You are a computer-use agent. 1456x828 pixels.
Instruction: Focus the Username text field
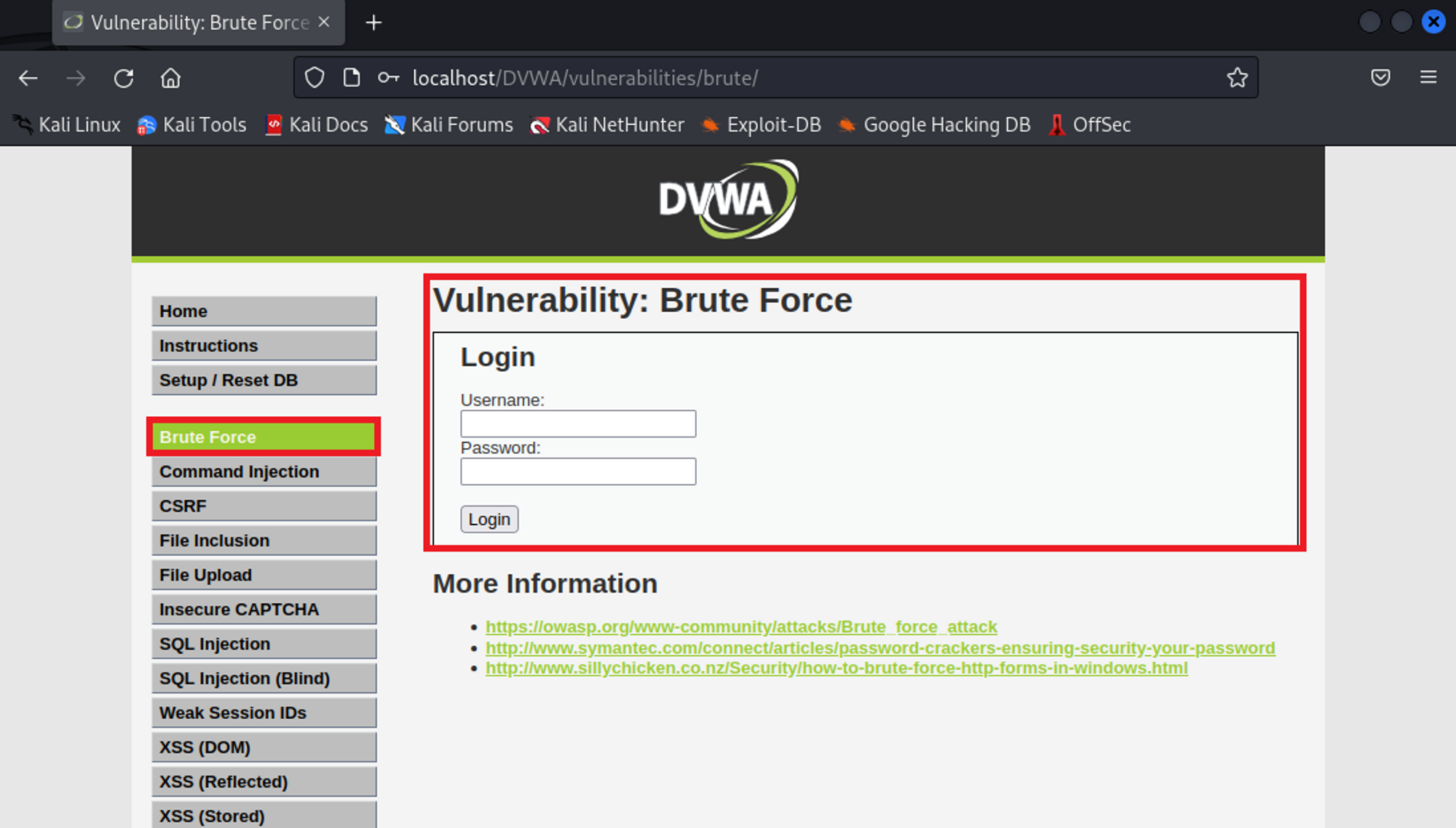pyautogui.click(x=578, y=423)
